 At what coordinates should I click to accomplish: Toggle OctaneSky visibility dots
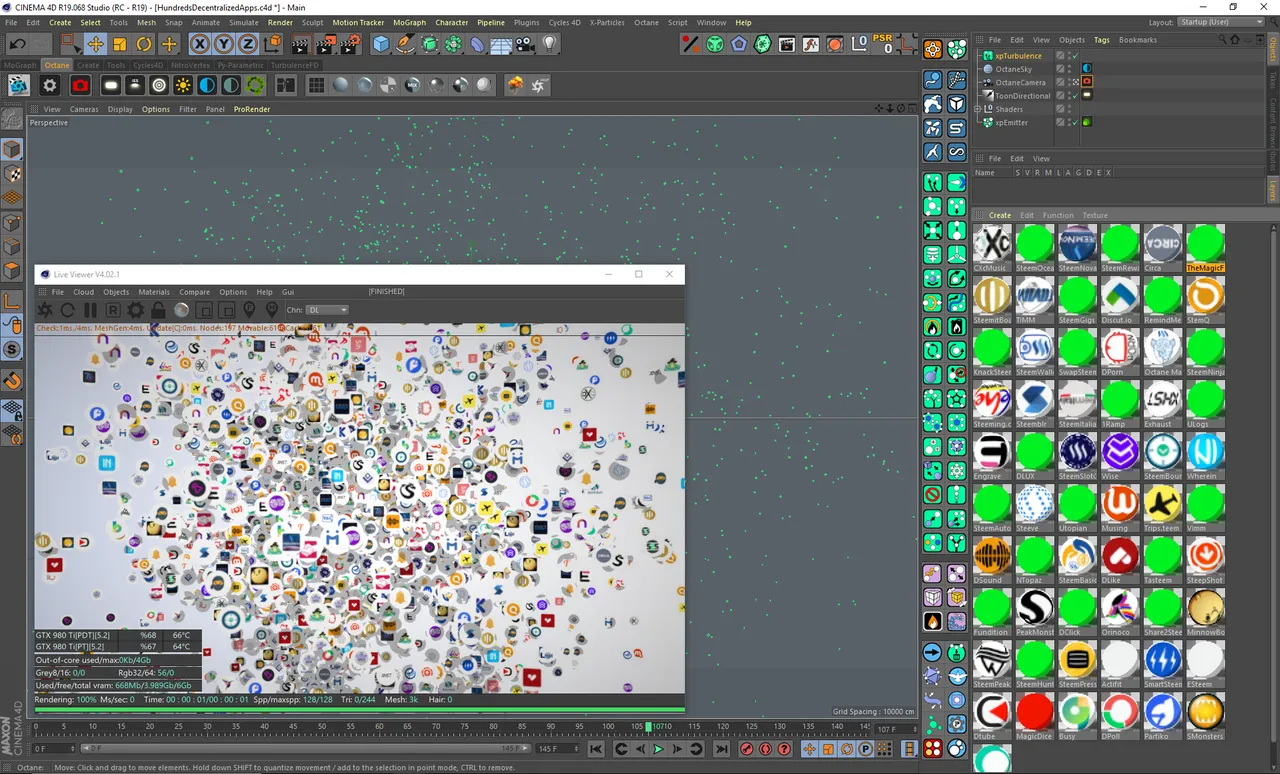1068,69
